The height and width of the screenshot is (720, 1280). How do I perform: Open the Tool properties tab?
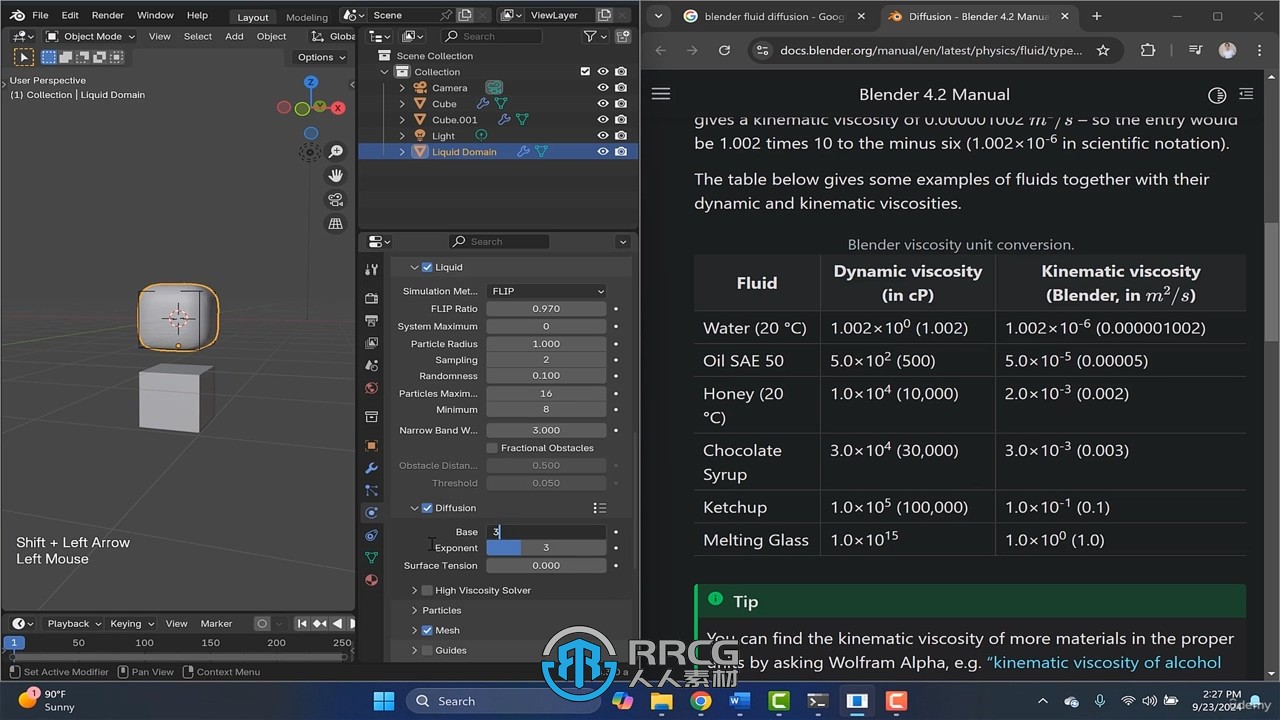point(371,269)
